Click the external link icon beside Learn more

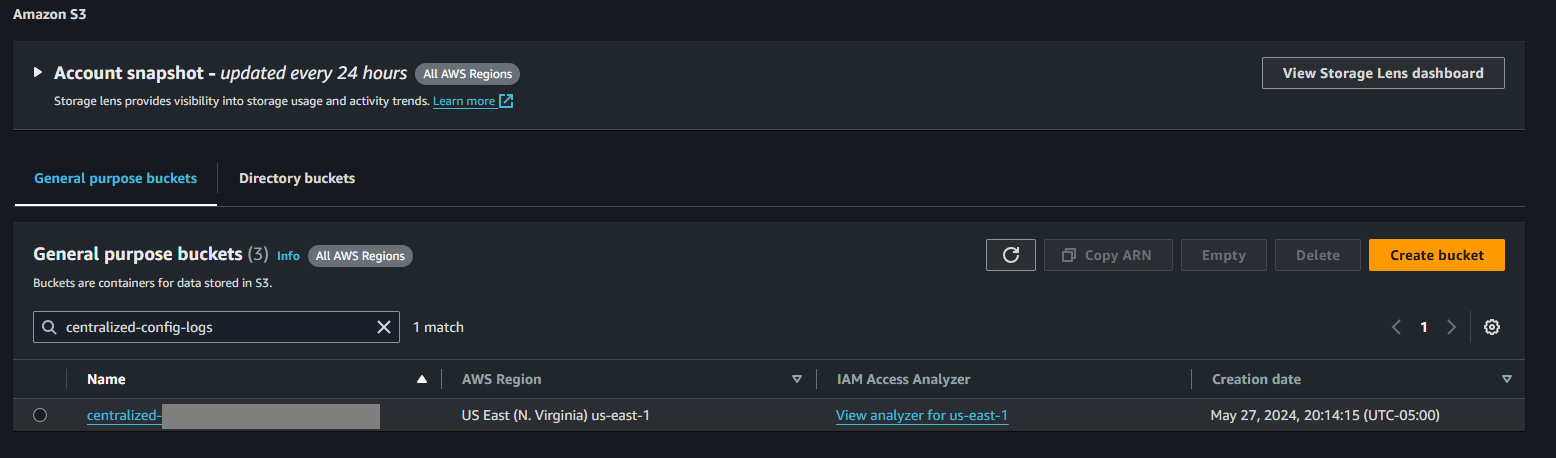(506, 101)
